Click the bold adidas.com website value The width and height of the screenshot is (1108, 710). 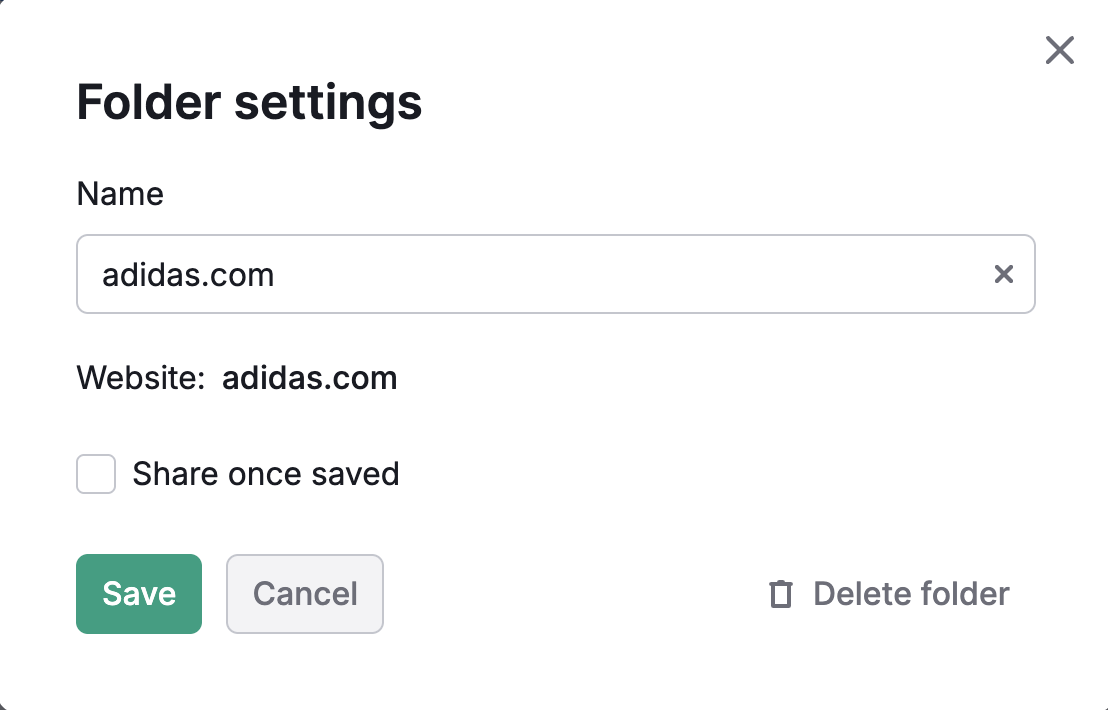point(309,378)
